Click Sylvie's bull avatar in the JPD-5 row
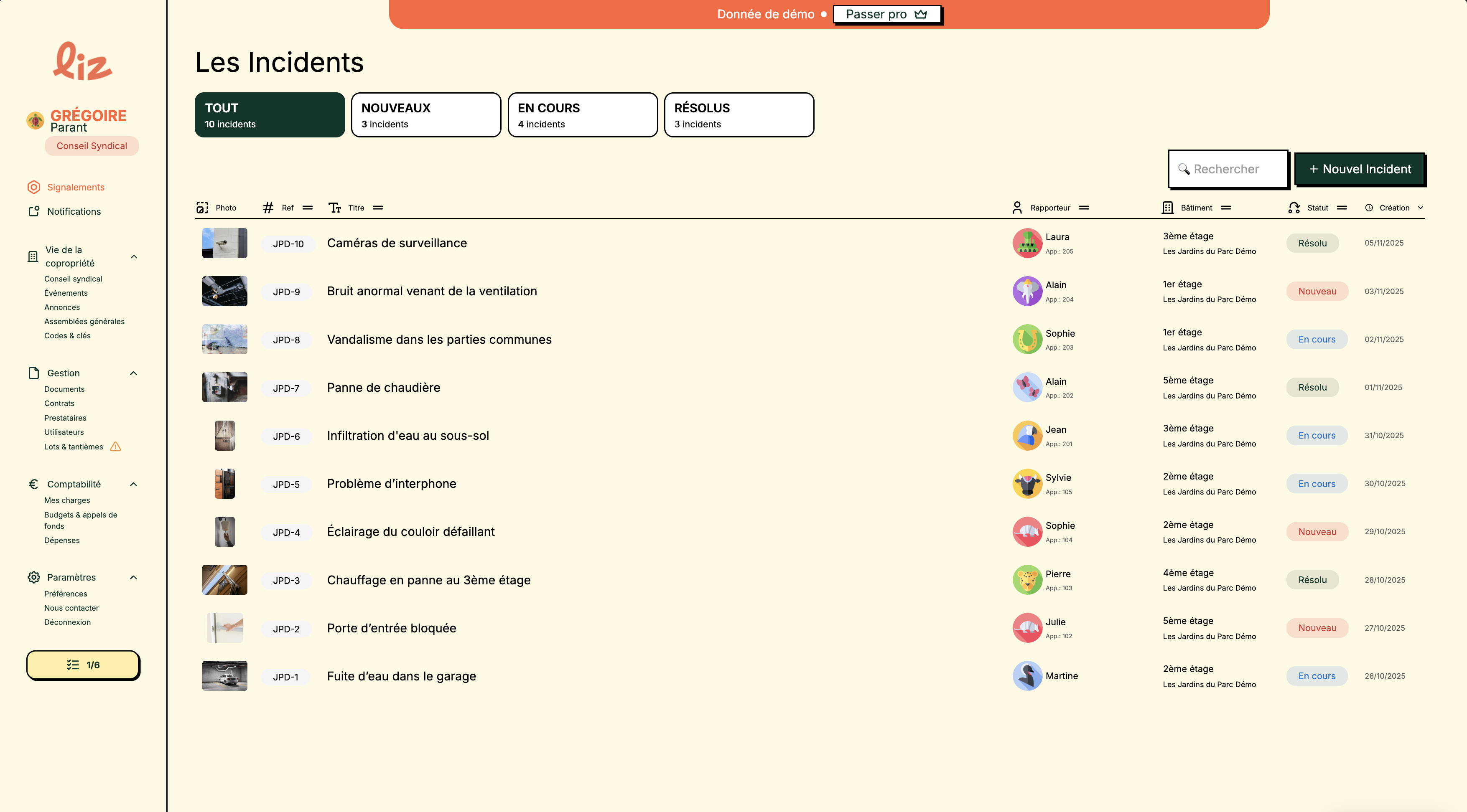This screenshot has width=1467, height=812. pos(1027,484)
